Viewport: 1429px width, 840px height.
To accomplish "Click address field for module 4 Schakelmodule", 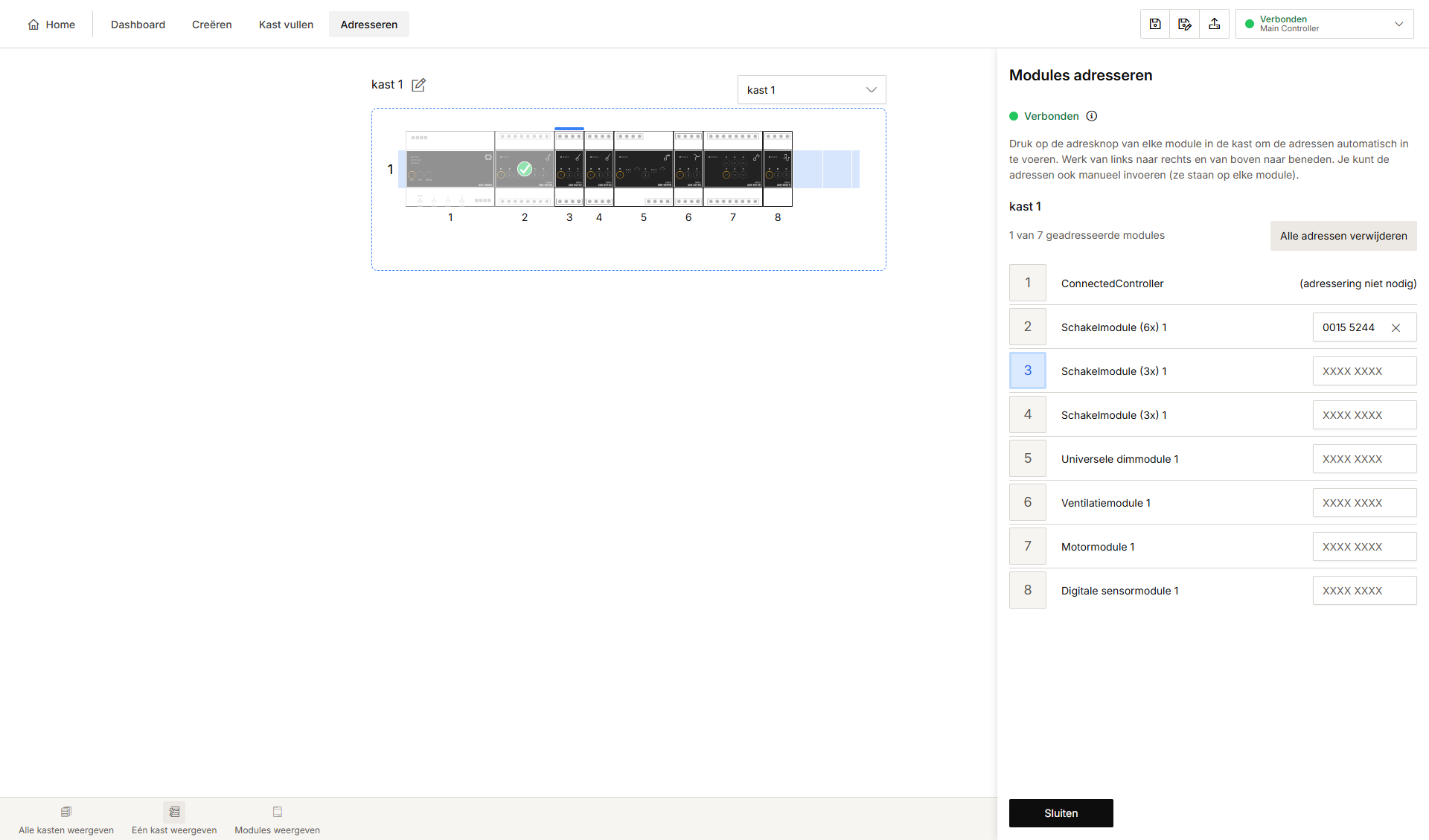I will [x=1365, y=415].
